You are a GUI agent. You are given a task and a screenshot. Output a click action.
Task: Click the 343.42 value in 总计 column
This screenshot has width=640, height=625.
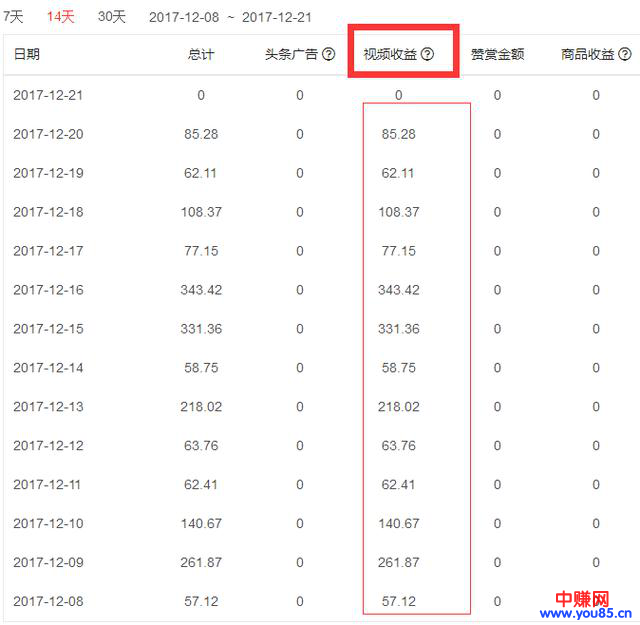point(201,290)
